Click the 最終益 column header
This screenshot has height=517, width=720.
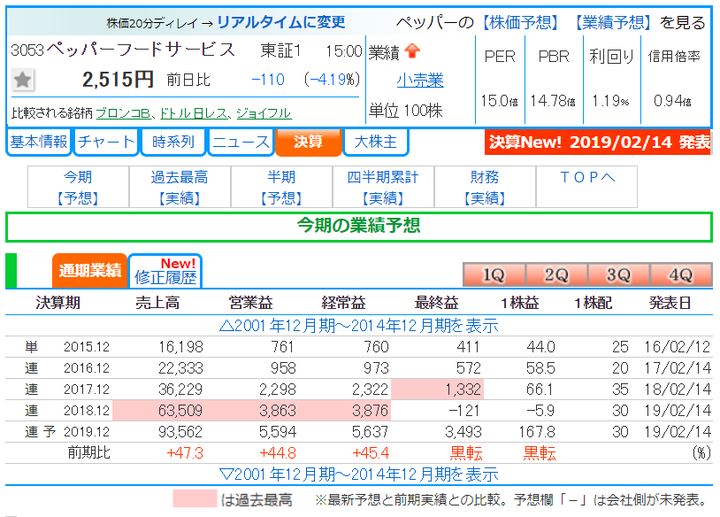pyautogui.click(x=436, y=303)
